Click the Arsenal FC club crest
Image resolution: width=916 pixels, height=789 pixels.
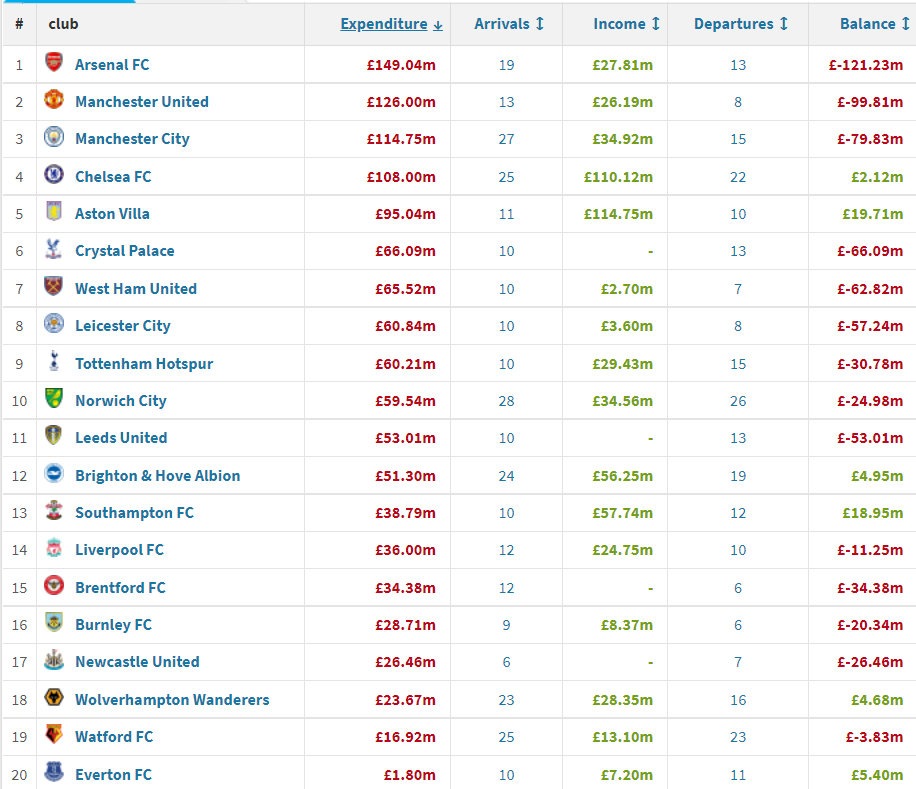tap(54, 62)
